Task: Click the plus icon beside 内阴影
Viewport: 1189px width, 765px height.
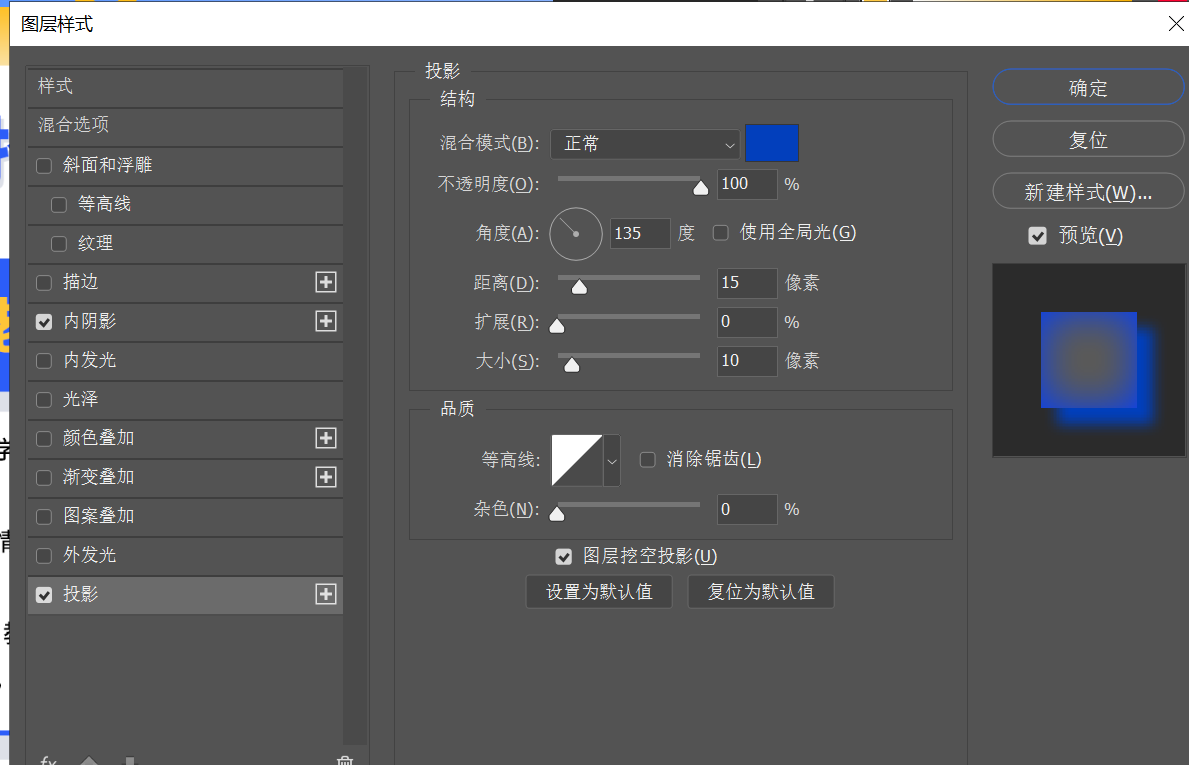Action: pyautogui.click(x=326, y=321)
